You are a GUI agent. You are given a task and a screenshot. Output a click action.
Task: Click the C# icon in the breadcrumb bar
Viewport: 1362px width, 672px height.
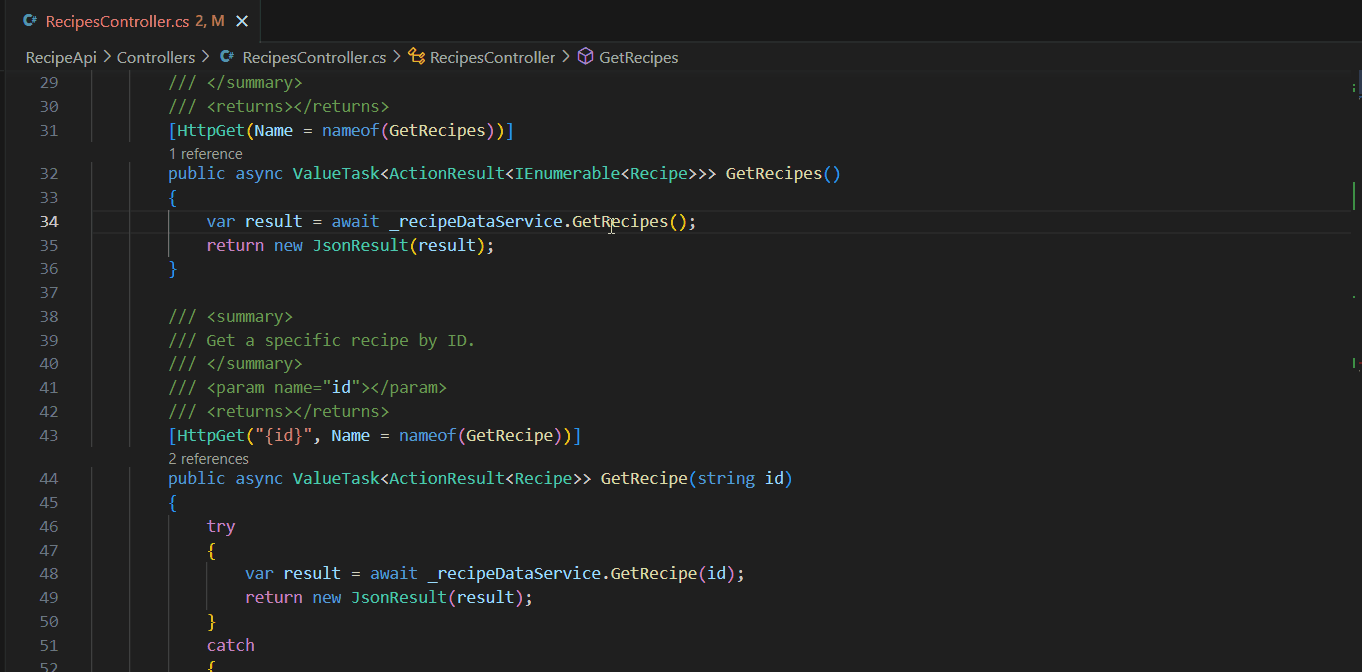[x=227, y=57]
